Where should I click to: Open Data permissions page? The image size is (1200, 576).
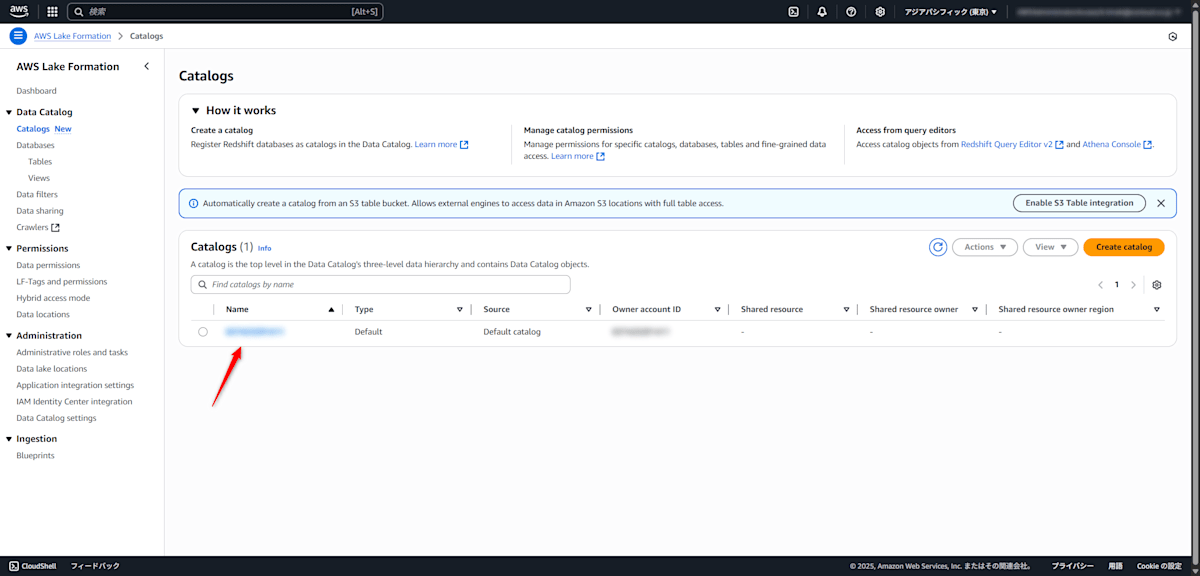(x=48, y=265)
